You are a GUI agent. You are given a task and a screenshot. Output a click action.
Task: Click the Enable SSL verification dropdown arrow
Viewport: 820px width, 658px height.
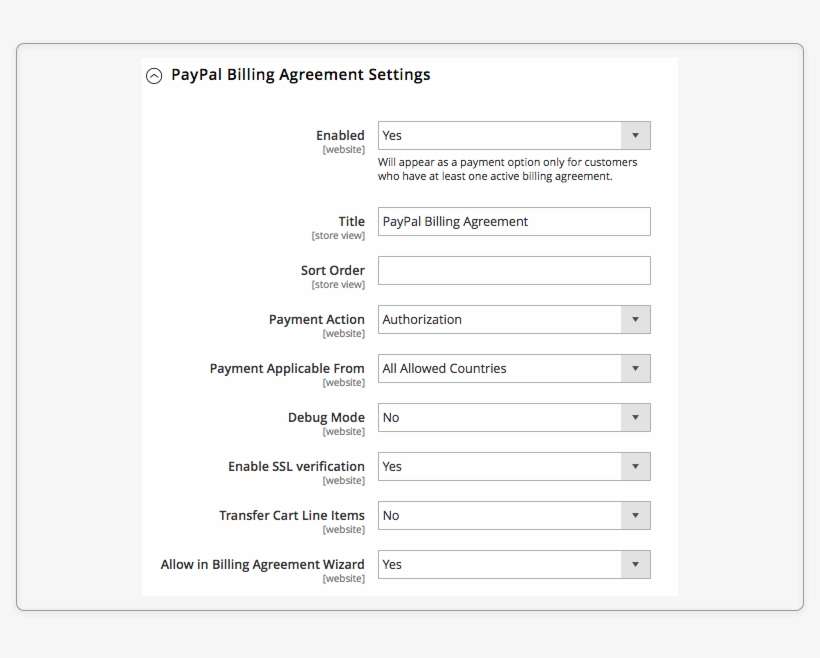click(635, 467)
